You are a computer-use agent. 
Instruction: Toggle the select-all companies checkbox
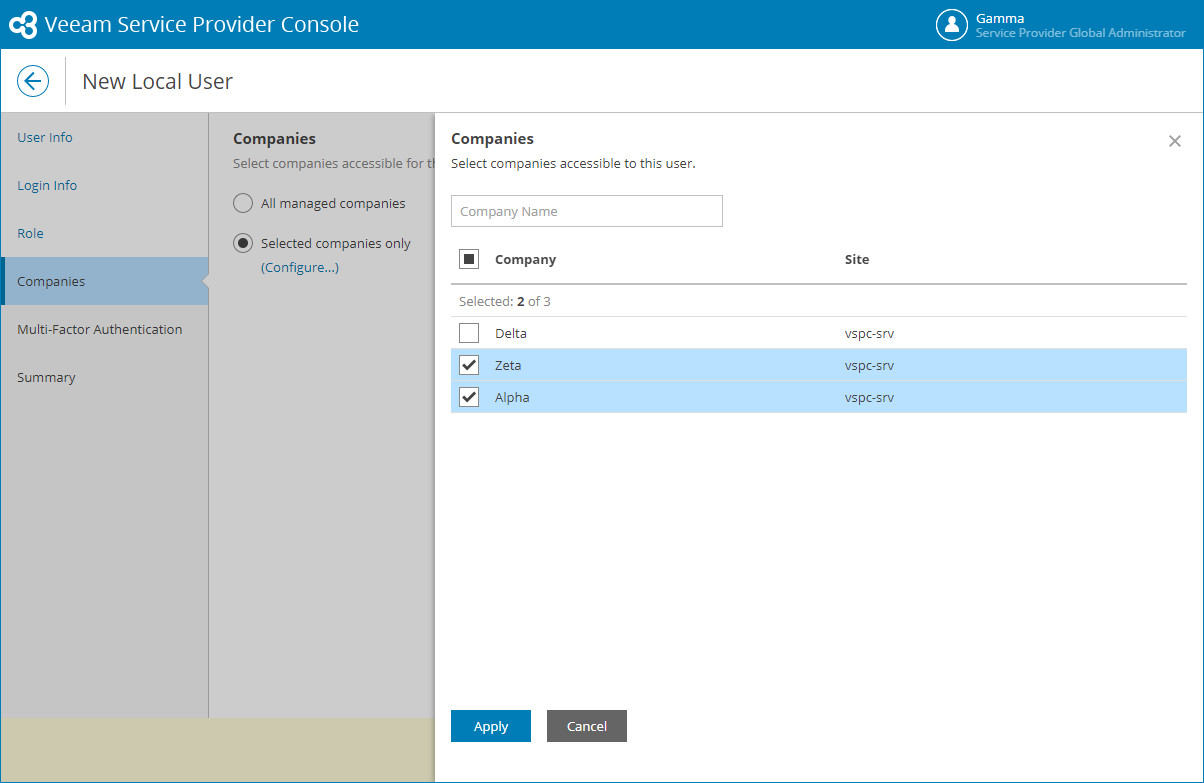(x=469, y=259)
